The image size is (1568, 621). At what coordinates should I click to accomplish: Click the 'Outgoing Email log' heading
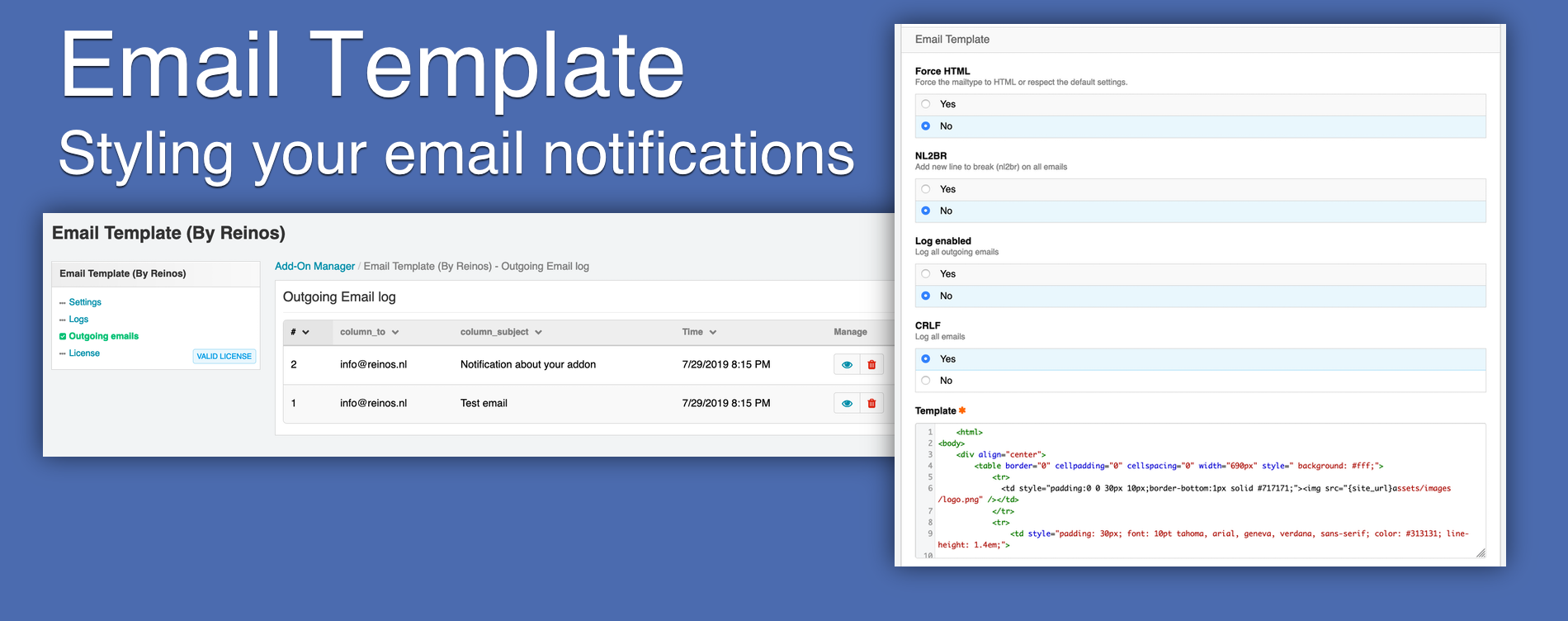[x=339, y=296]
